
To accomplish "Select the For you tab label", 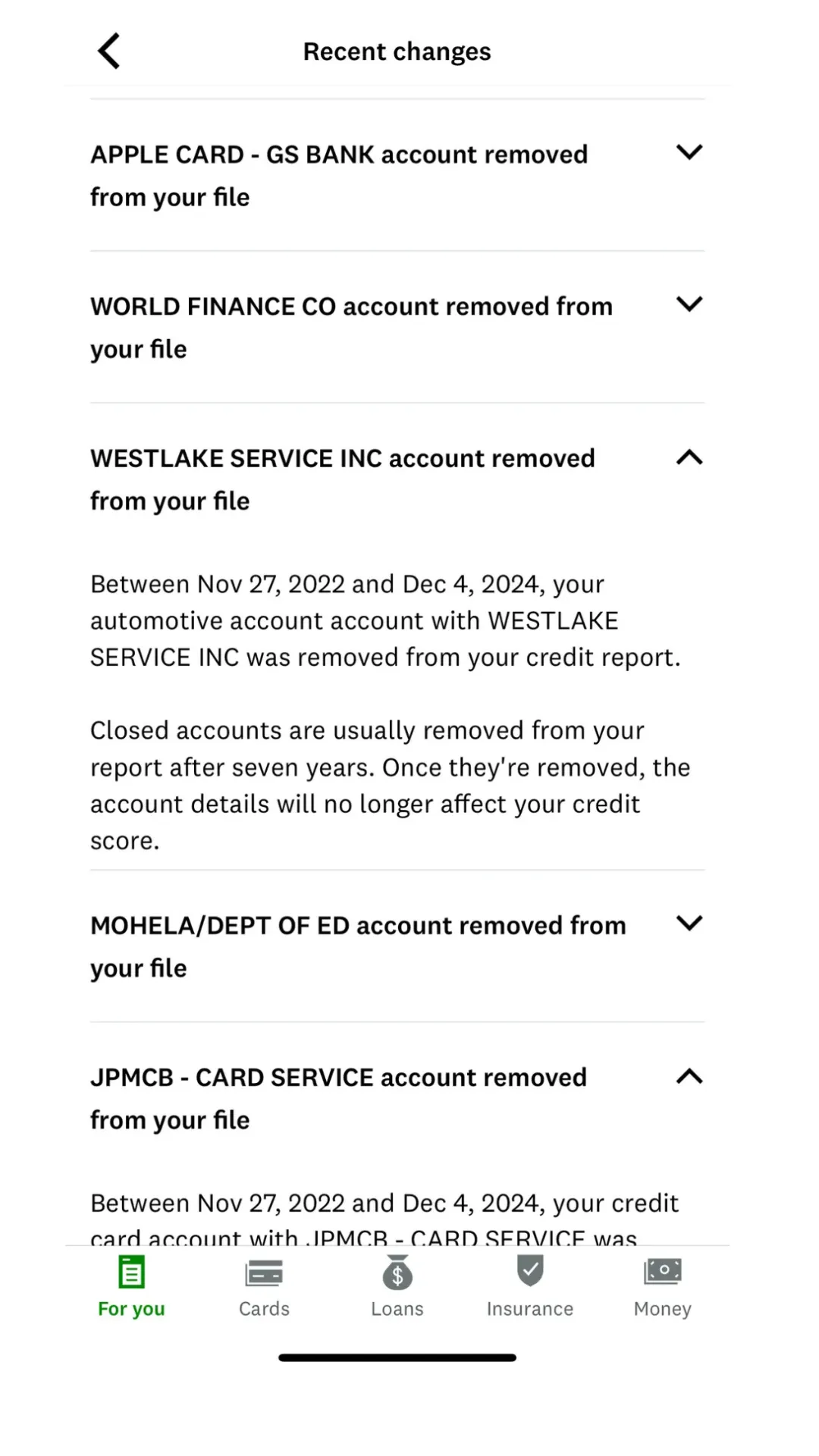I will click(x=131, y=1309).
